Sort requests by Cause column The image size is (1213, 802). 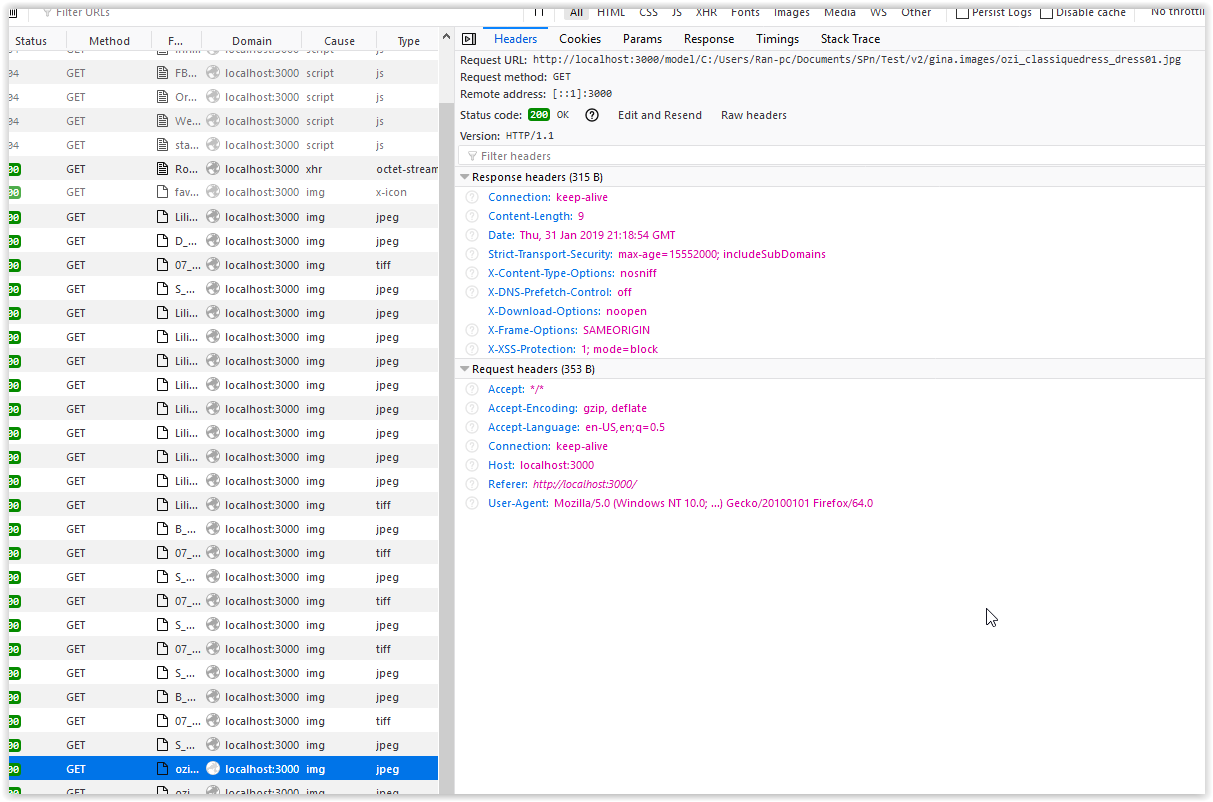(x=339, y=41)
